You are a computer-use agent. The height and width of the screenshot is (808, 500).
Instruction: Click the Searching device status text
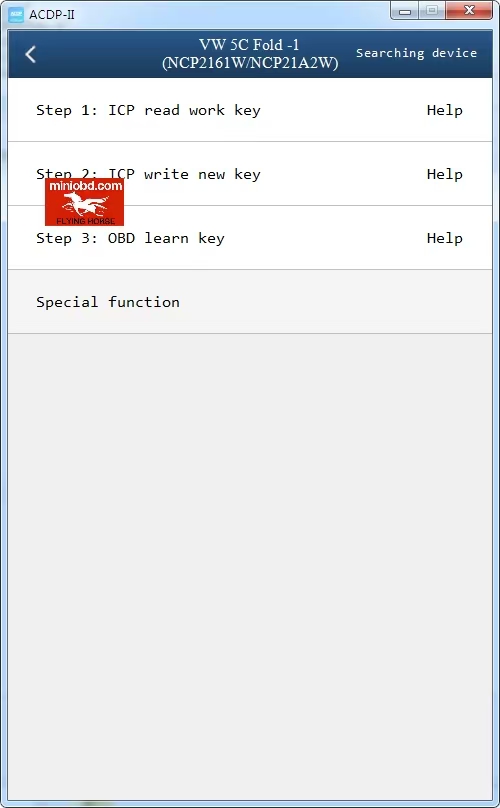pyautogui.click(x=416, y=53)
